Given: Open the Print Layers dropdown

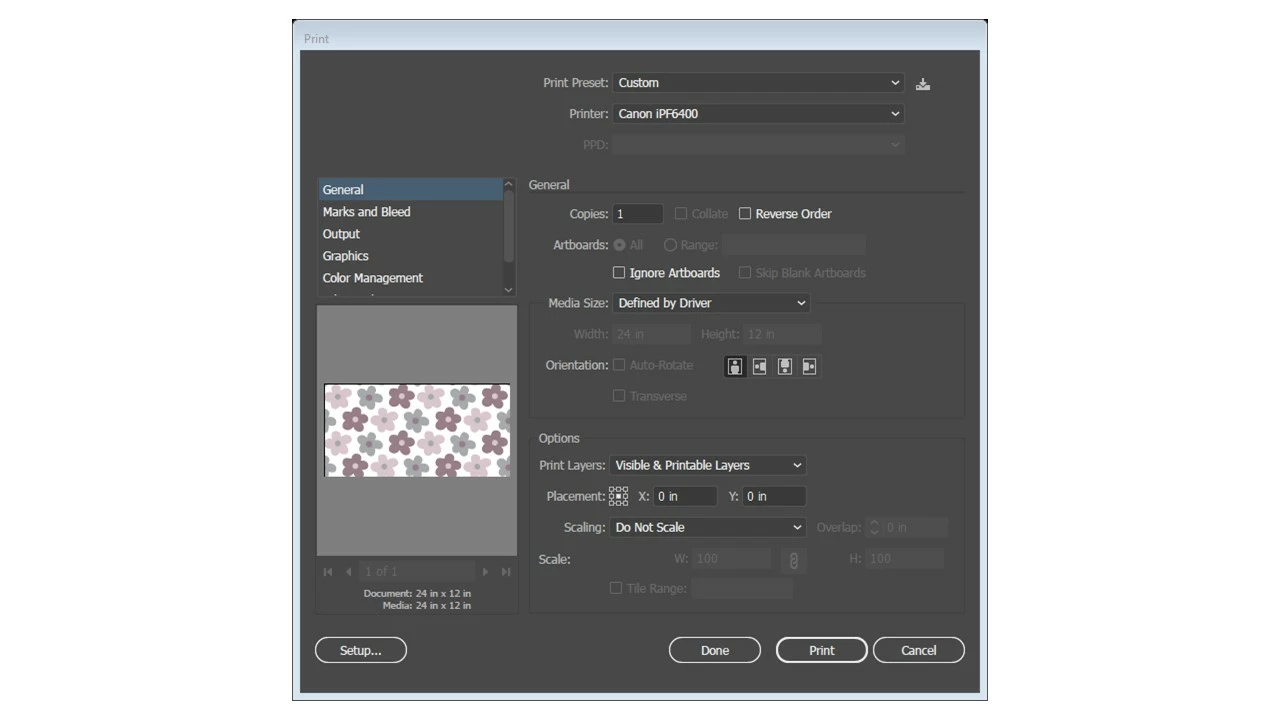Looking at the screenshot, I should click(708, 465).
